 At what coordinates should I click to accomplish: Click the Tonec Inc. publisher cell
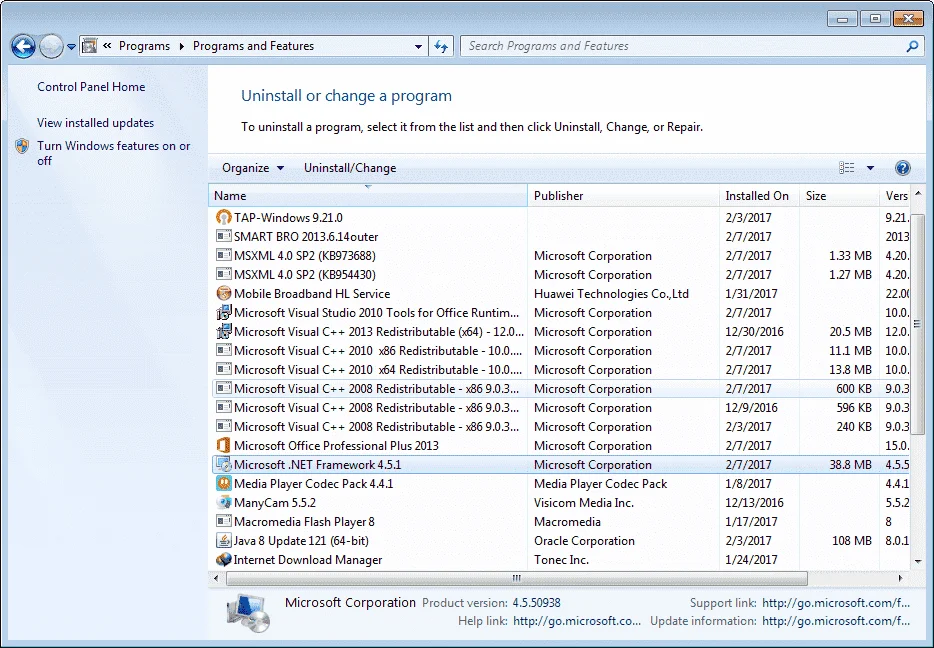pyautogui.click(x=561, y=560)
